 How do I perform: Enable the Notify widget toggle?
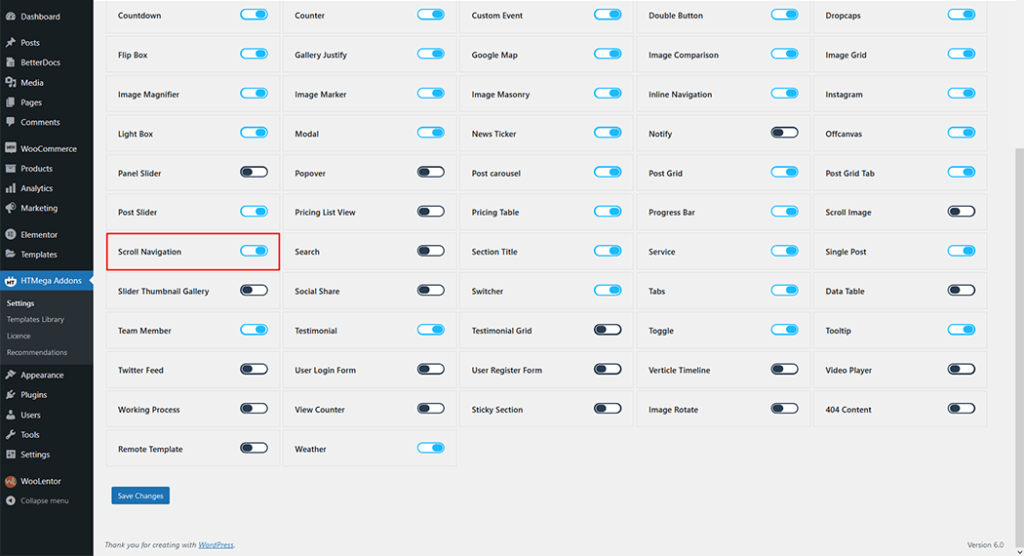[x=784, y=133]
